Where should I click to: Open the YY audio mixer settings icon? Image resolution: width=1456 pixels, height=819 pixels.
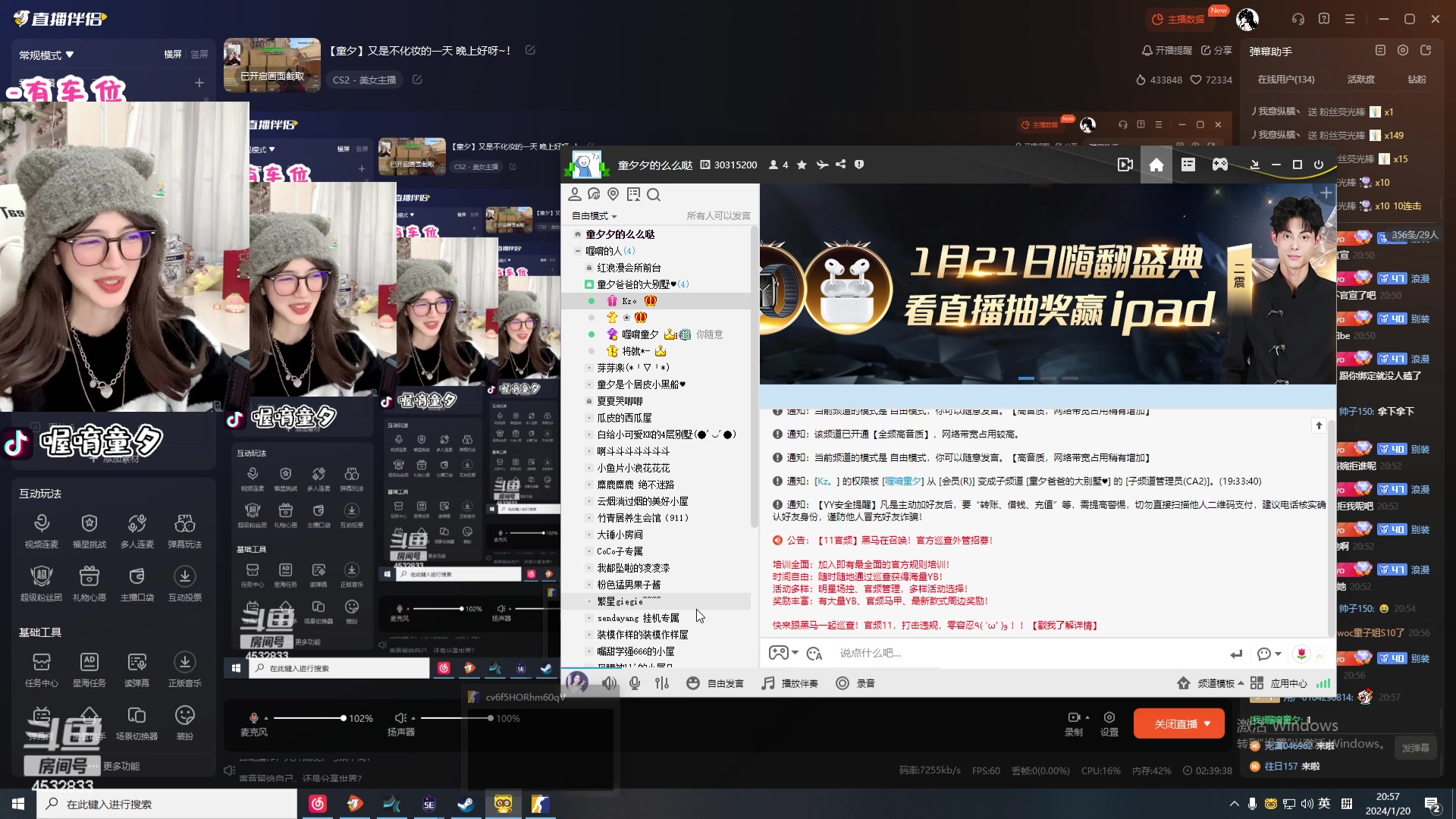[662, 683]
